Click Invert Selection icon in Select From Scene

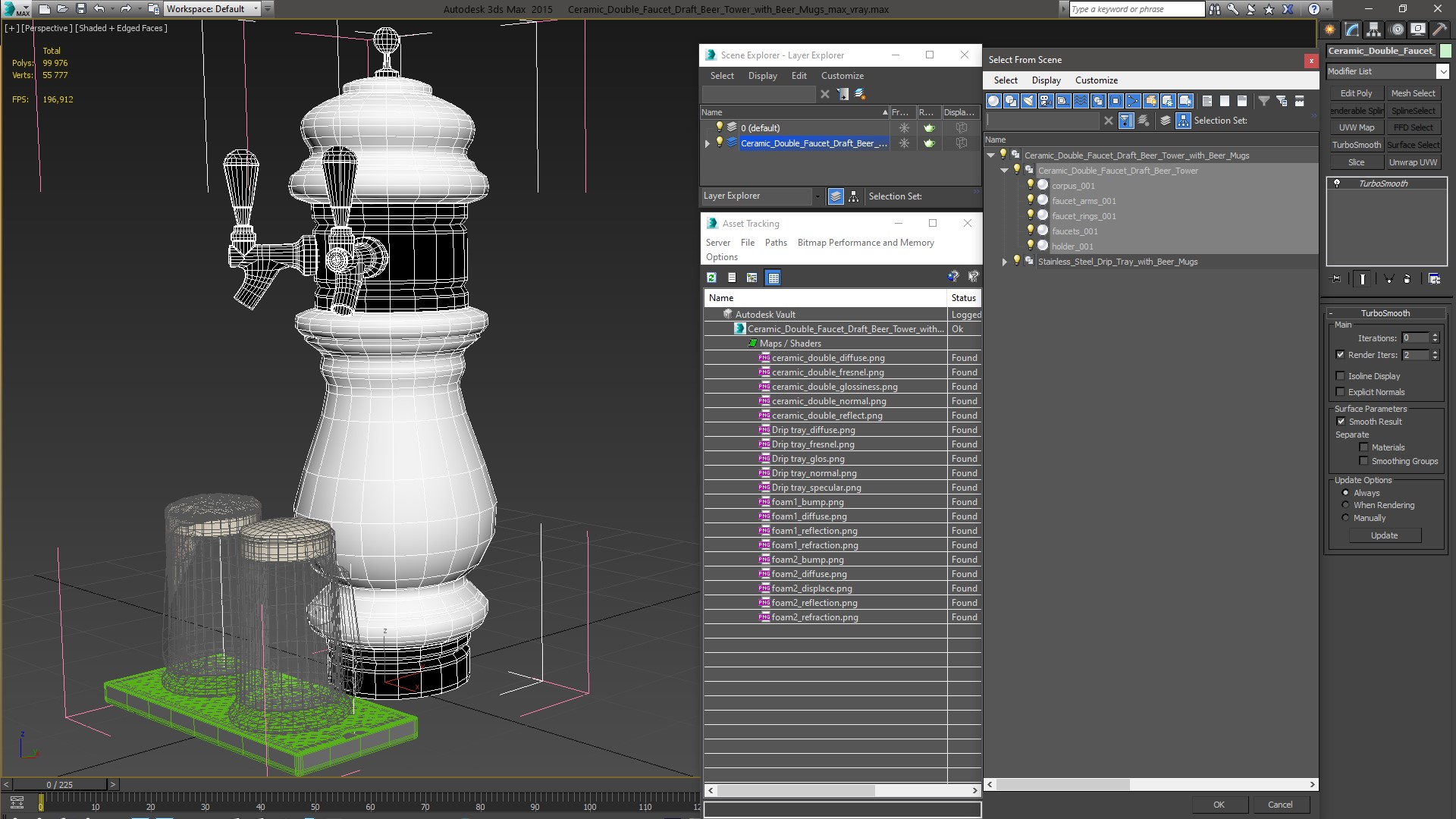pos(1242,101)
